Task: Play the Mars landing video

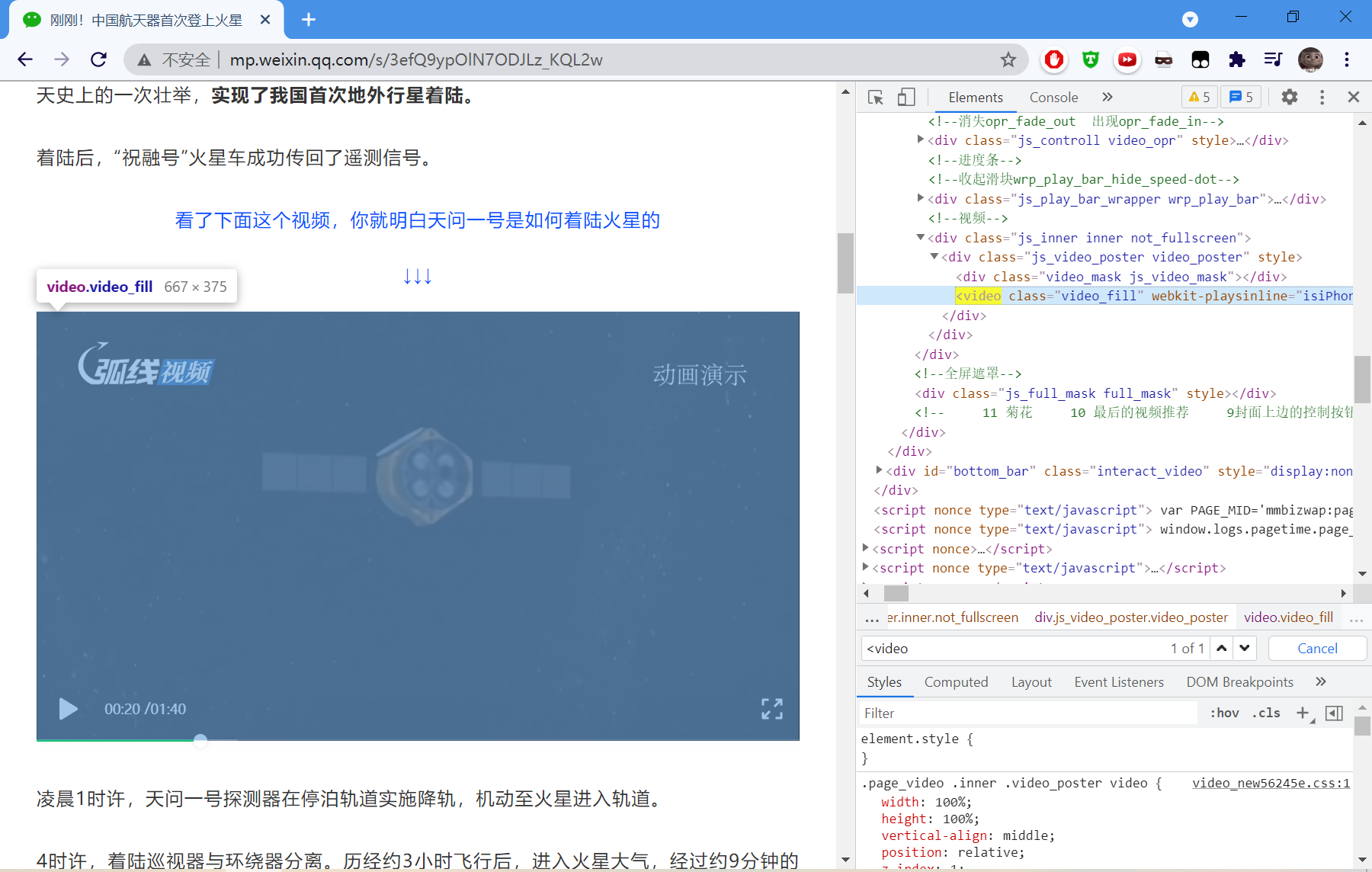Action: pos(68,709)
